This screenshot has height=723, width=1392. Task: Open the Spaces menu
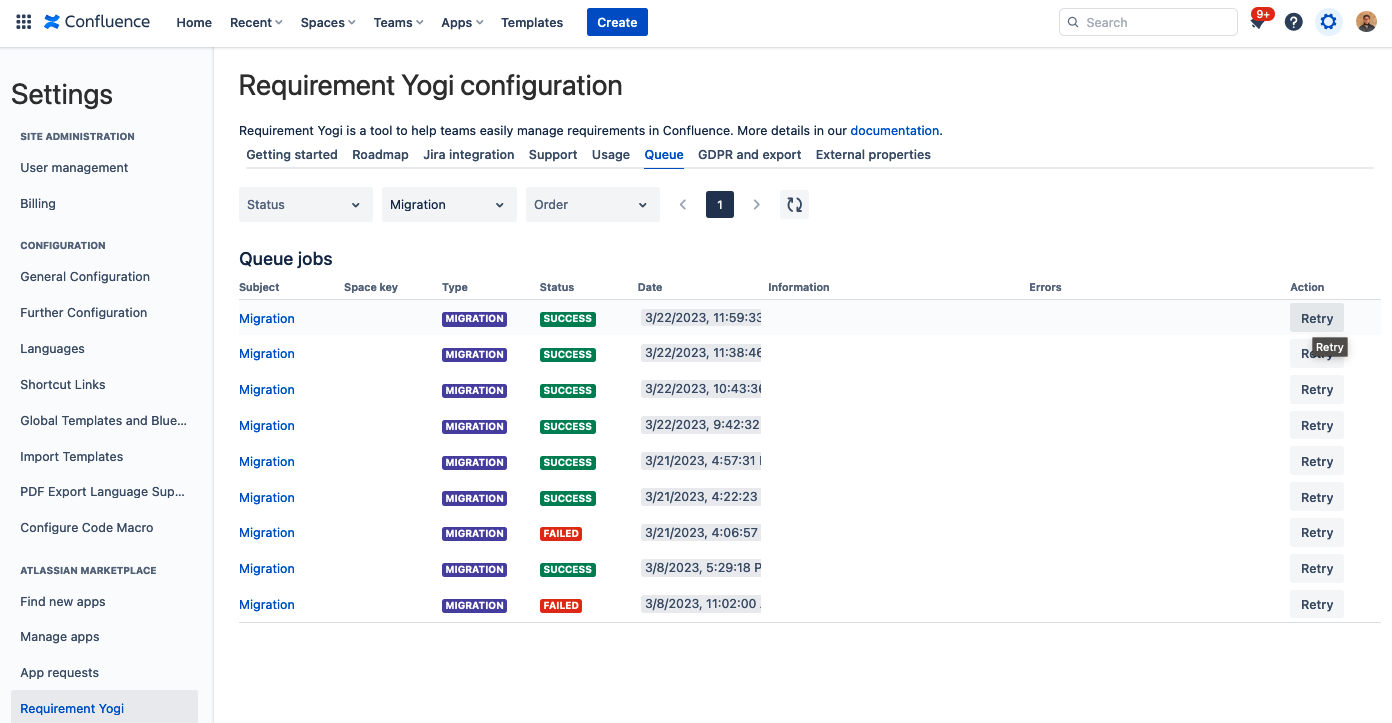327,22
